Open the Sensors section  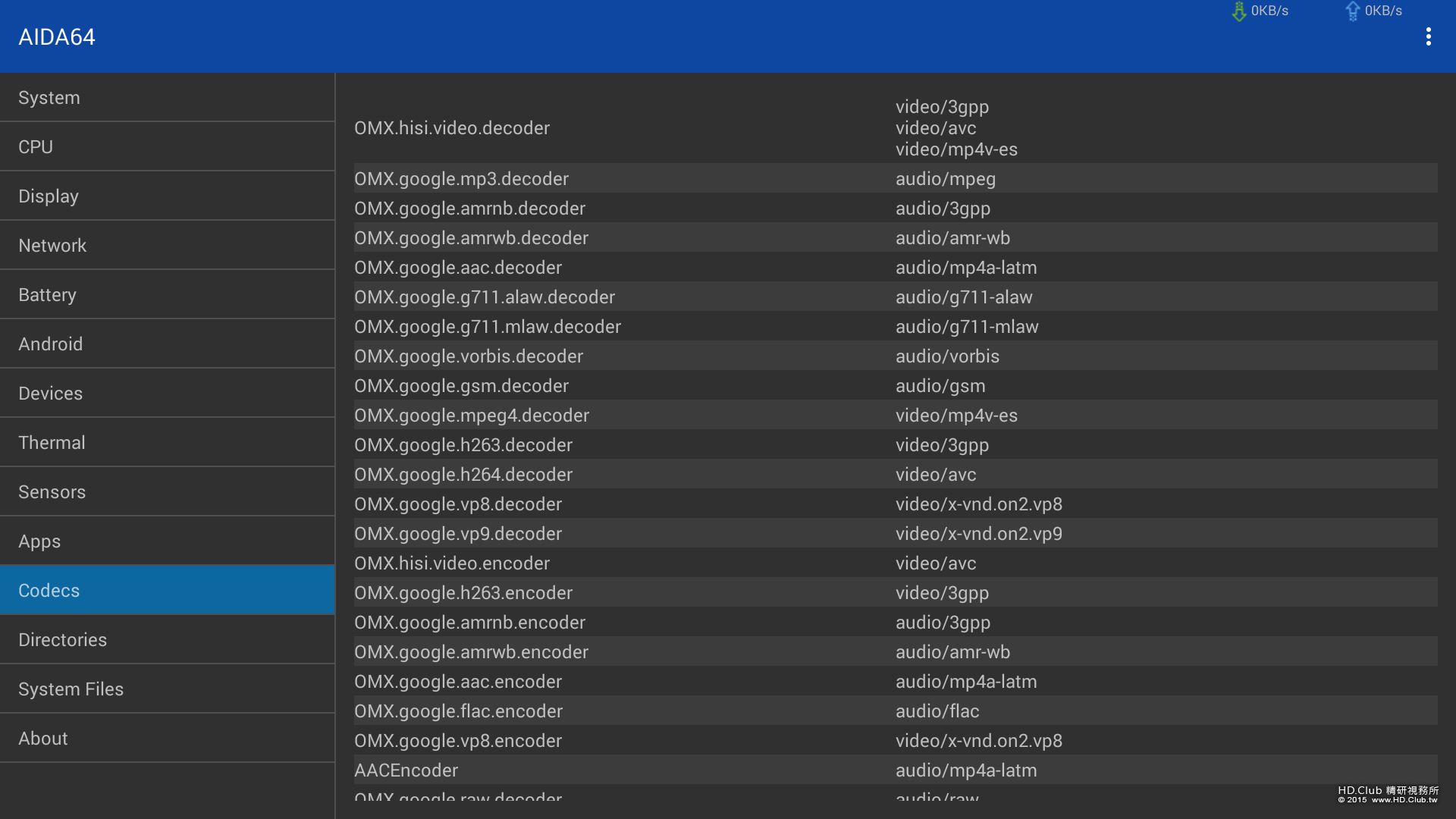click(167, 492)
